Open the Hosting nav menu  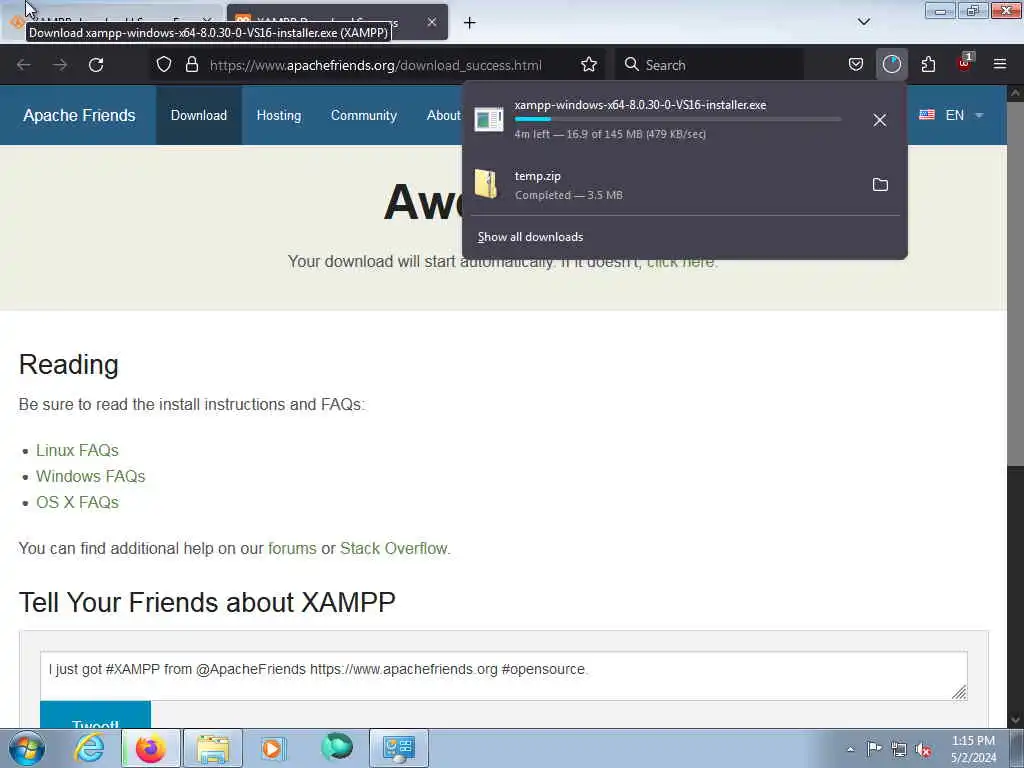click(279, 115)
